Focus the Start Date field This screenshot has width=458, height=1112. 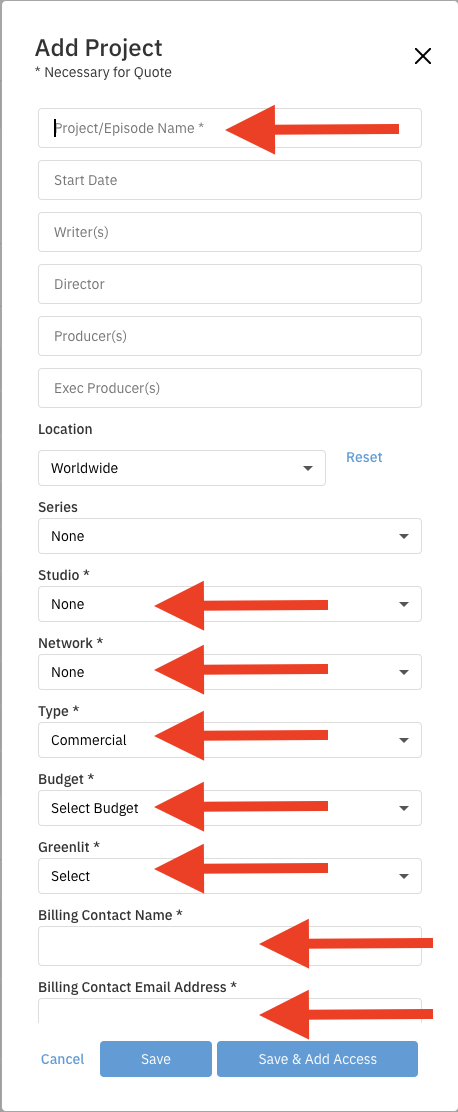pyautogui.click(x=230, y=180)
